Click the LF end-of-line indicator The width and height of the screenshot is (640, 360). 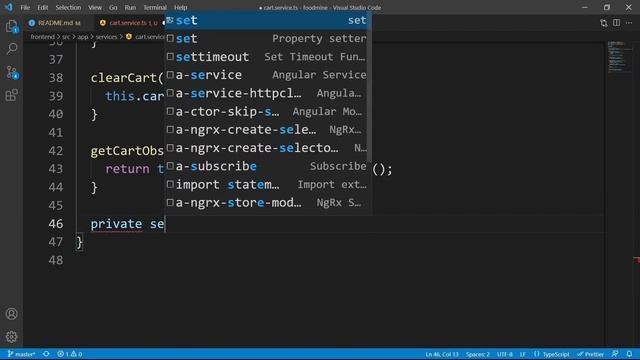(x=522, y=354)
